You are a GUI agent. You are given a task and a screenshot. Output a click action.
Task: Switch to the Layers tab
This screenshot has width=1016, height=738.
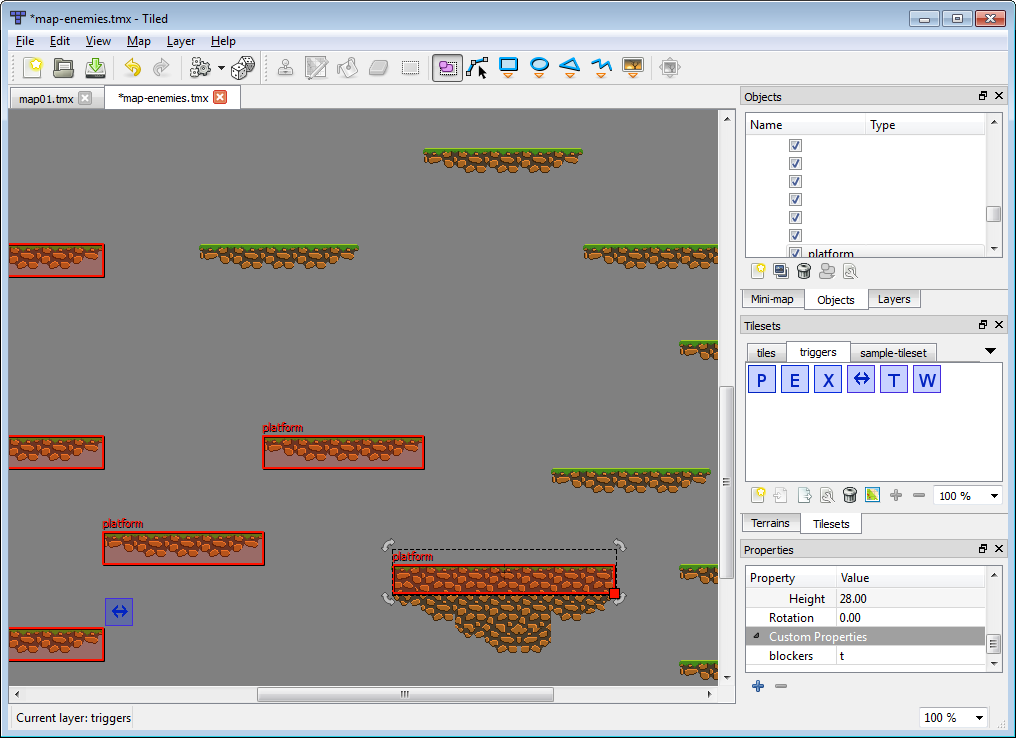click(x=894, y=299)
